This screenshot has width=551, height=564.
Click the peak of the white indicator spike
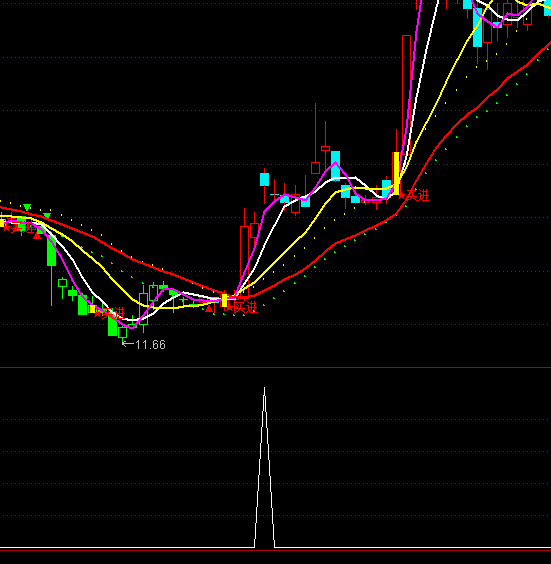[x=264, y=388]
